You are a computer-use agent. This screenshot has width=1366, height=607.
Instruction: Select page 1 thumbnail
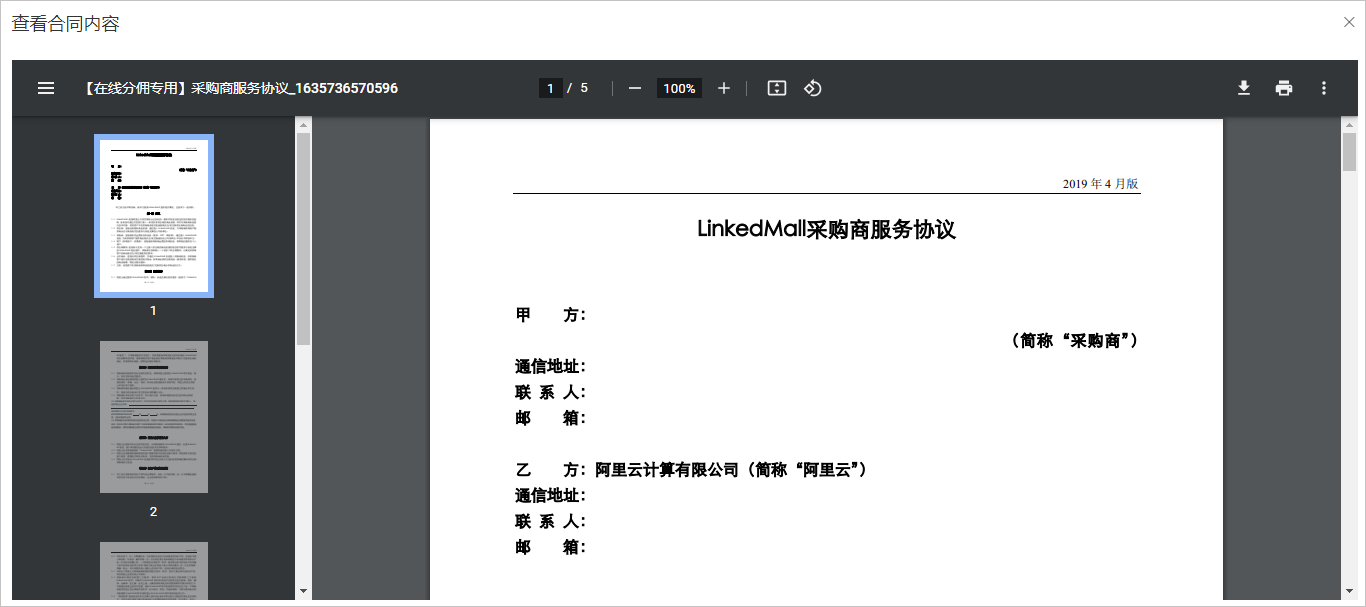coord(154,216)
